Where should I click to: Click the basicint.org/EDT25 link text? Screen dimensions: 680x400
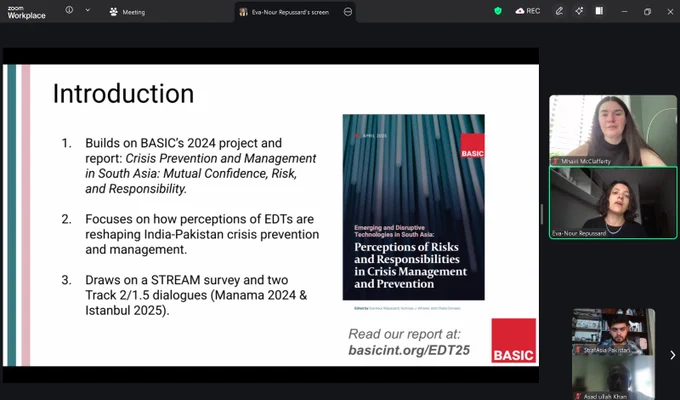(409, 350)
